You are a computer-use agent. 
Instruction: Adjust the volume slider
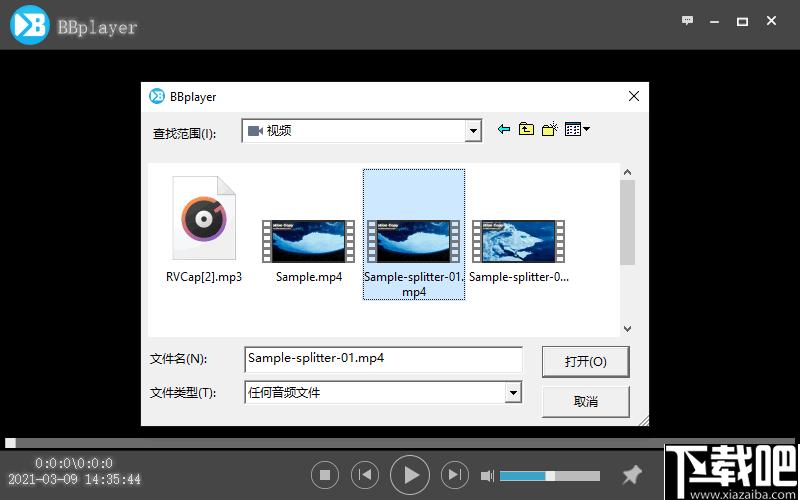(x=549, y=476)
